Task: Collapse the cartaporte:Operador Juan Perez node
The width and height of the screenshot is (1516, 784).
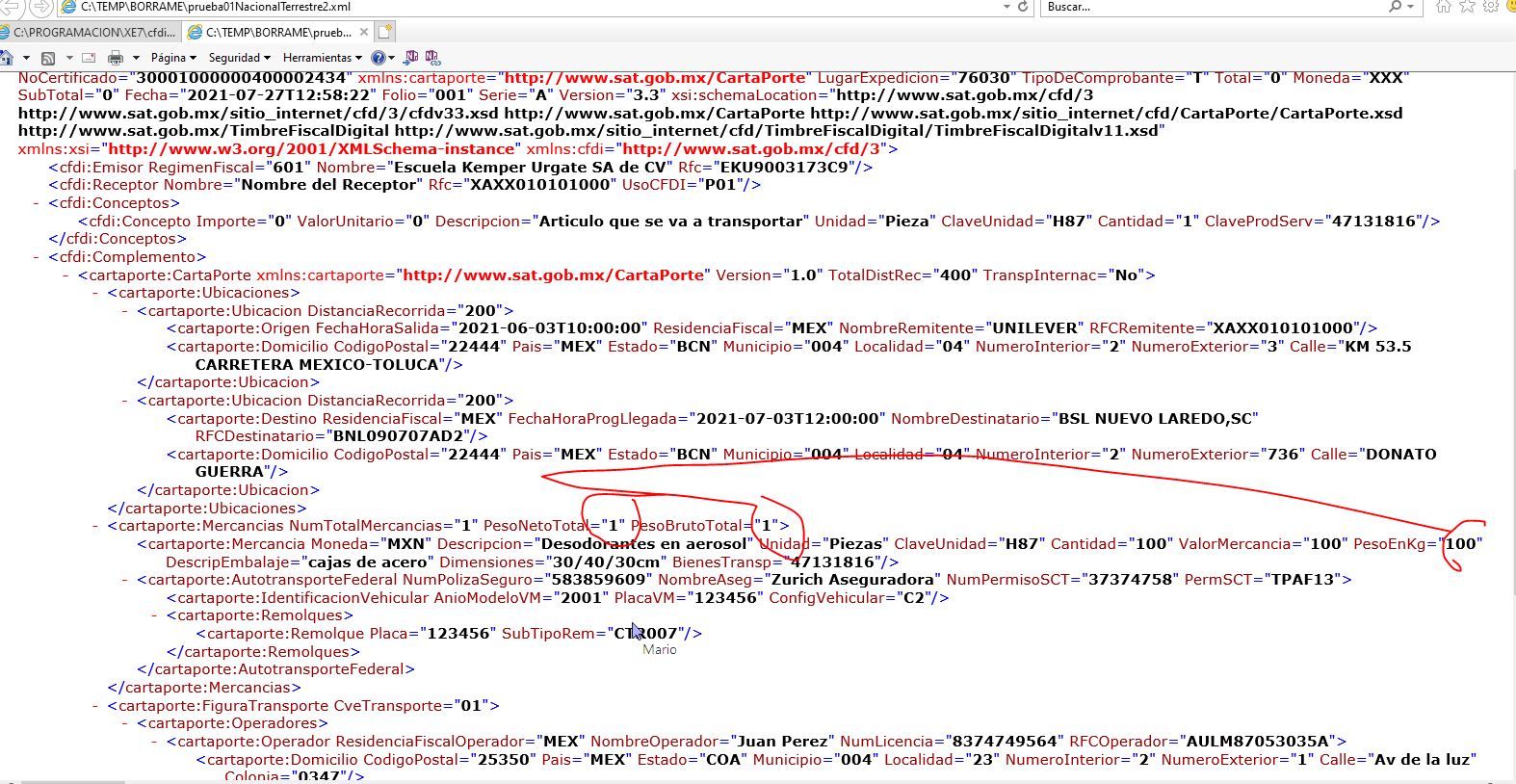Action: pyautogui.click(x=154, y=742)
